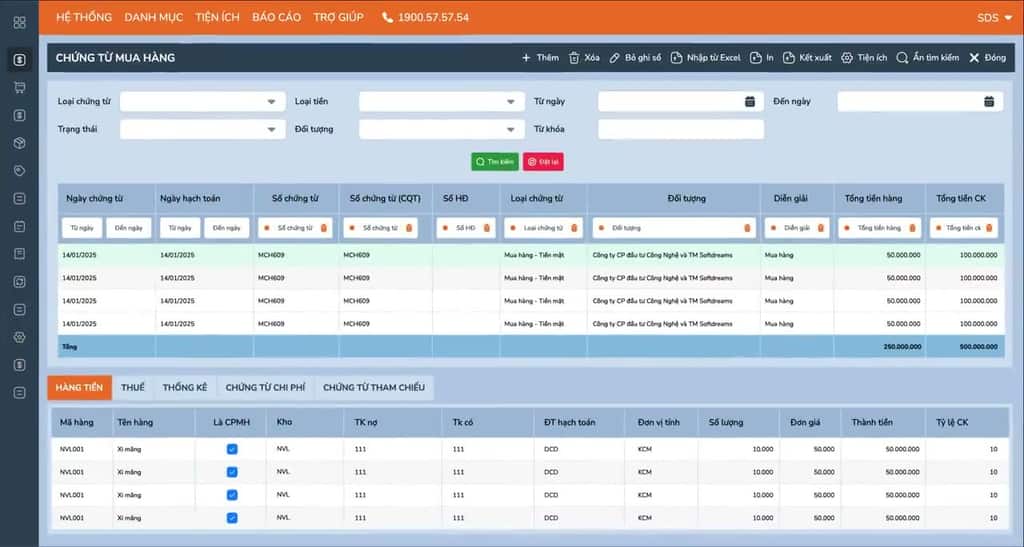The image size is (1024, 547).
Task: Switch to the THUẾ tab
Action: [133, 387]
